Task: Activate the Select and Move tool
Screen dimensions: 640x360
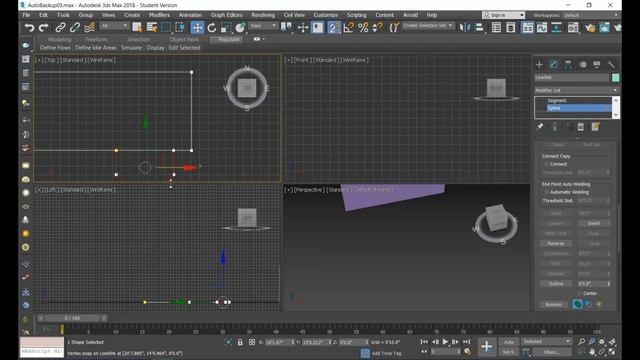Action: tap(197, 28)
